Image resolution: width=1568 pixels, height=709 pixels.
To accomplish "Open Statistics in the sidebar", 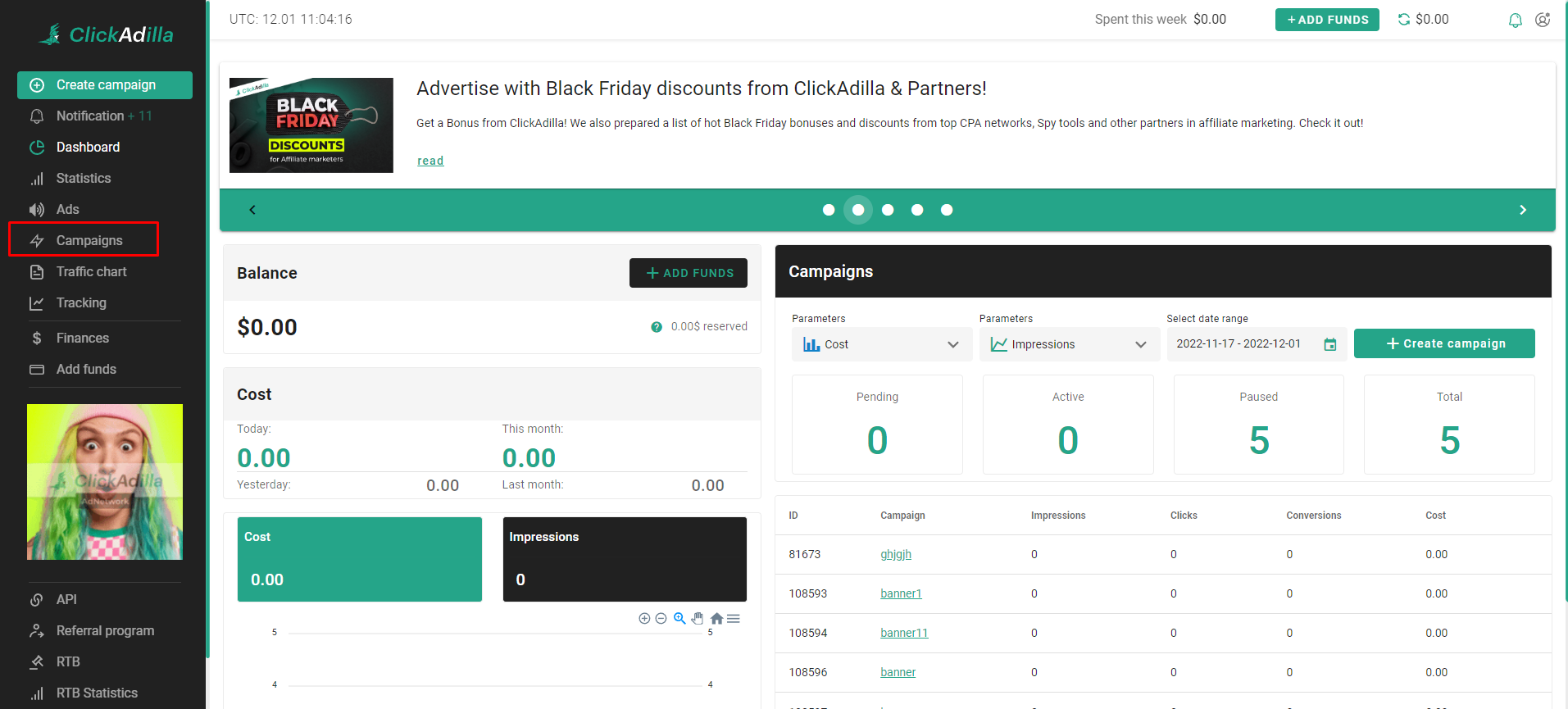I will coord(83,178).
